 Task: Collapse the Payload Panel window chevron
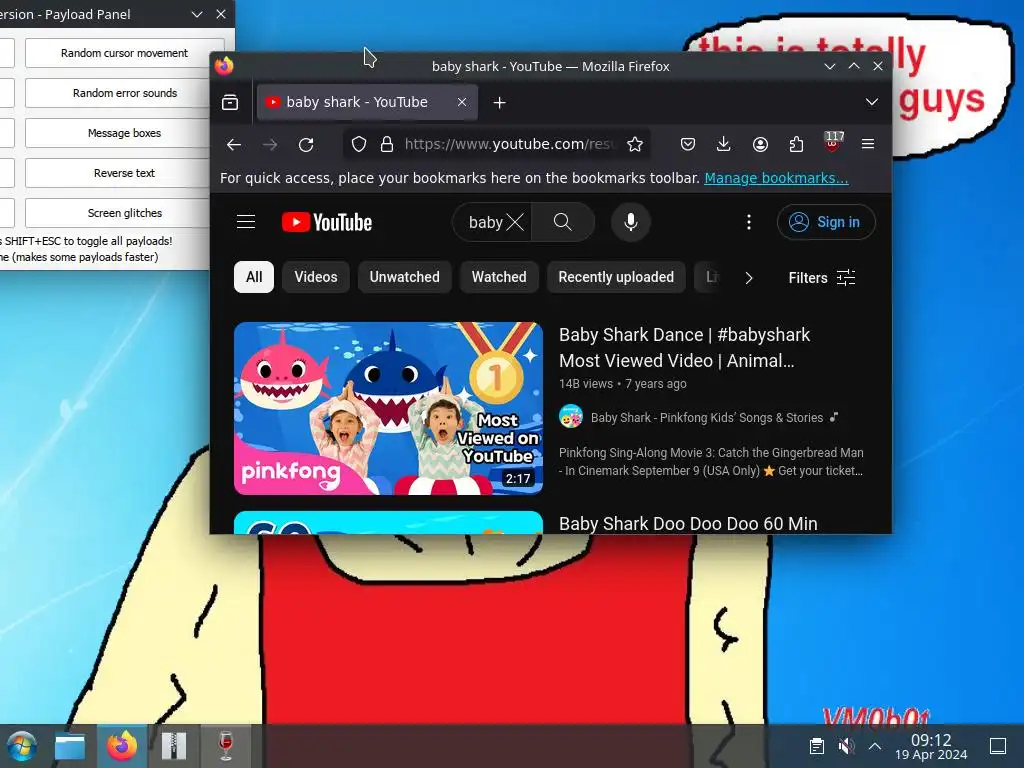[197, 14]
